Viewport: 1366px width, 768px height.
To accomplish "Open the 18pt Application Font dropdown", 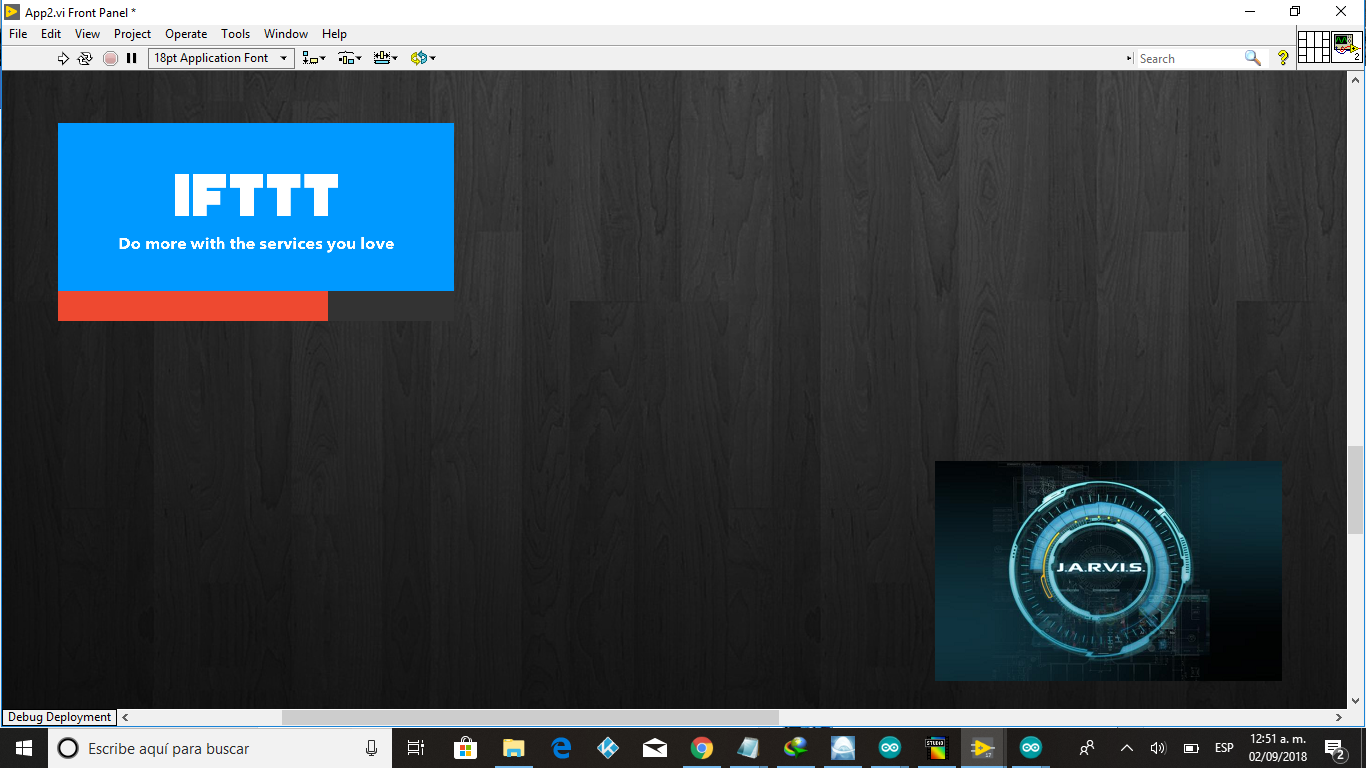I will point(221,58).
